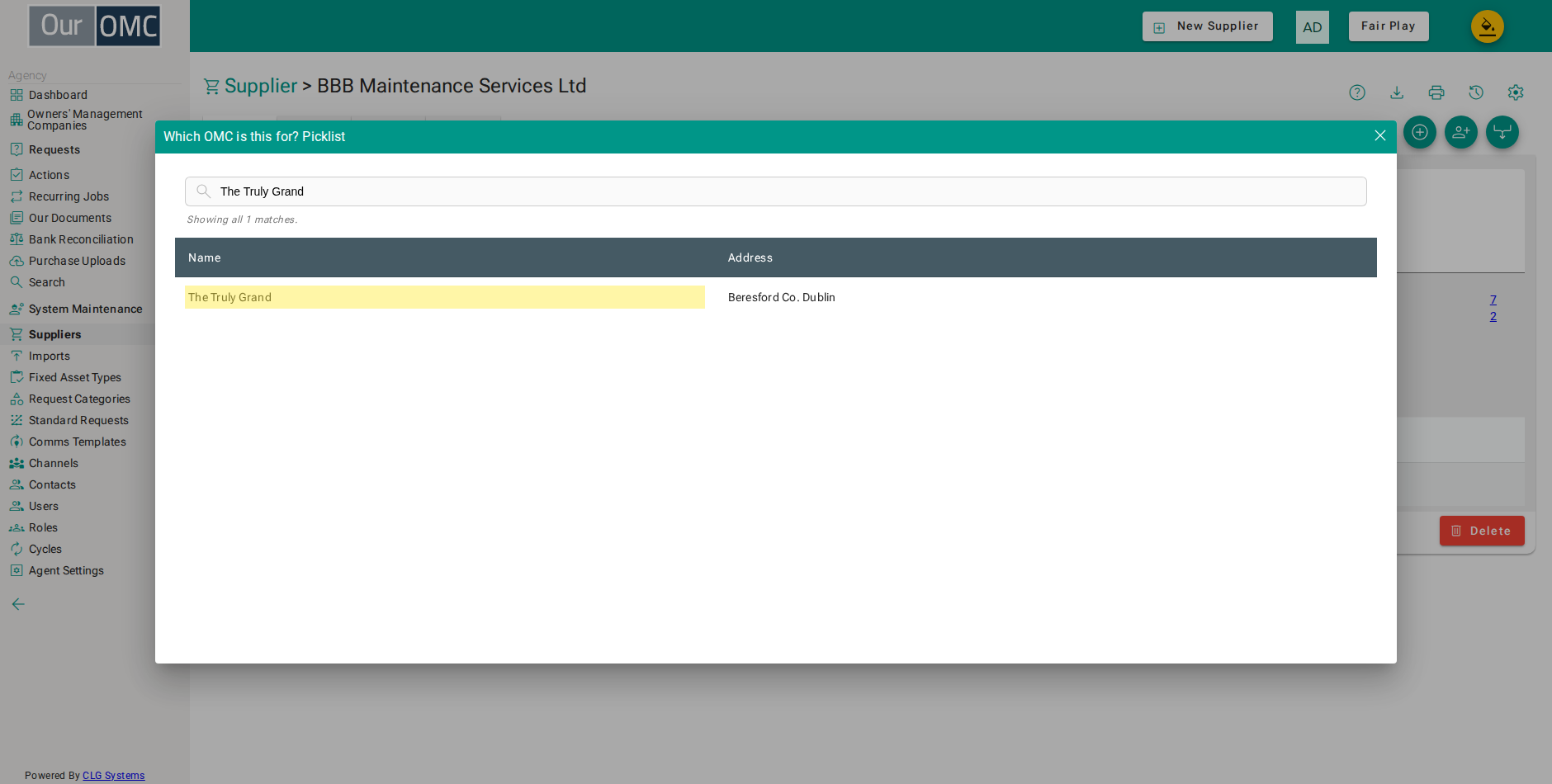Open System Maintenance section
Screen dimensions: 1552x784
[85, 309]
